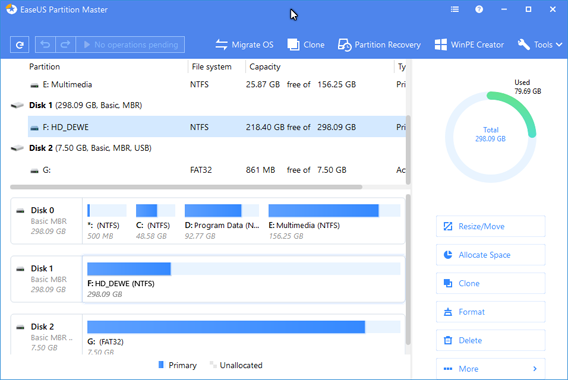Click the drive icon beside F: HD_DEWE
Viewport: 568px width, 380px height.
pos(34,128)
